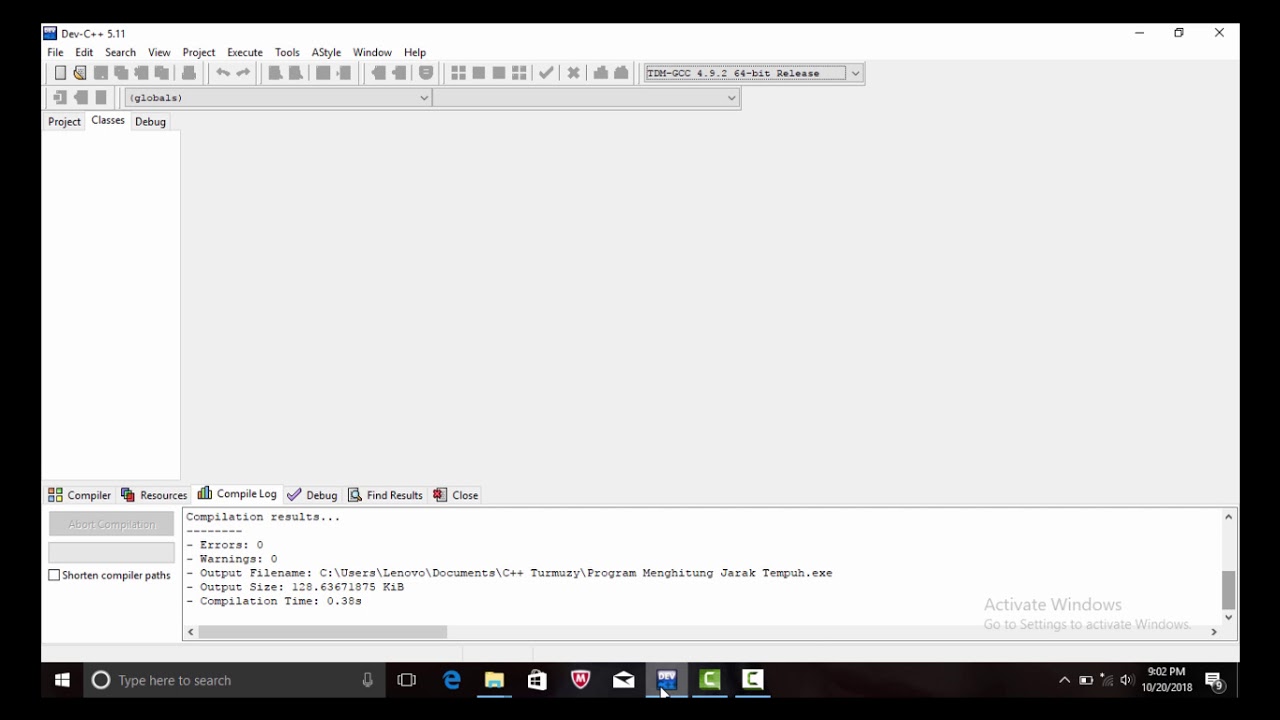1280x720 pixels.
Task: Select the Compile Log tab
Action: 237,494
